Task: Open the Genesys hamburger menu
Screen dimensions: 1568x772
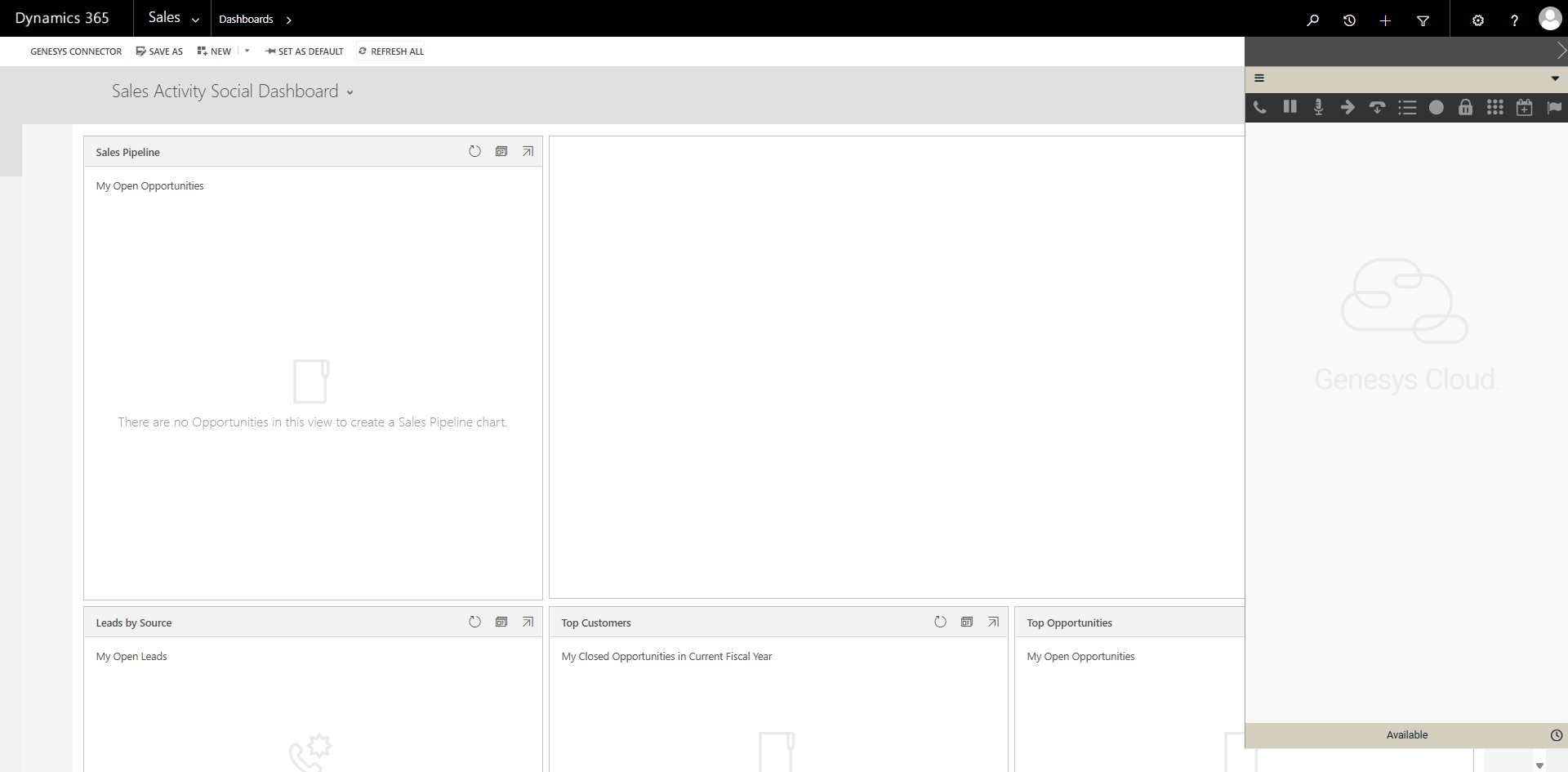Action: point(1259,78)
